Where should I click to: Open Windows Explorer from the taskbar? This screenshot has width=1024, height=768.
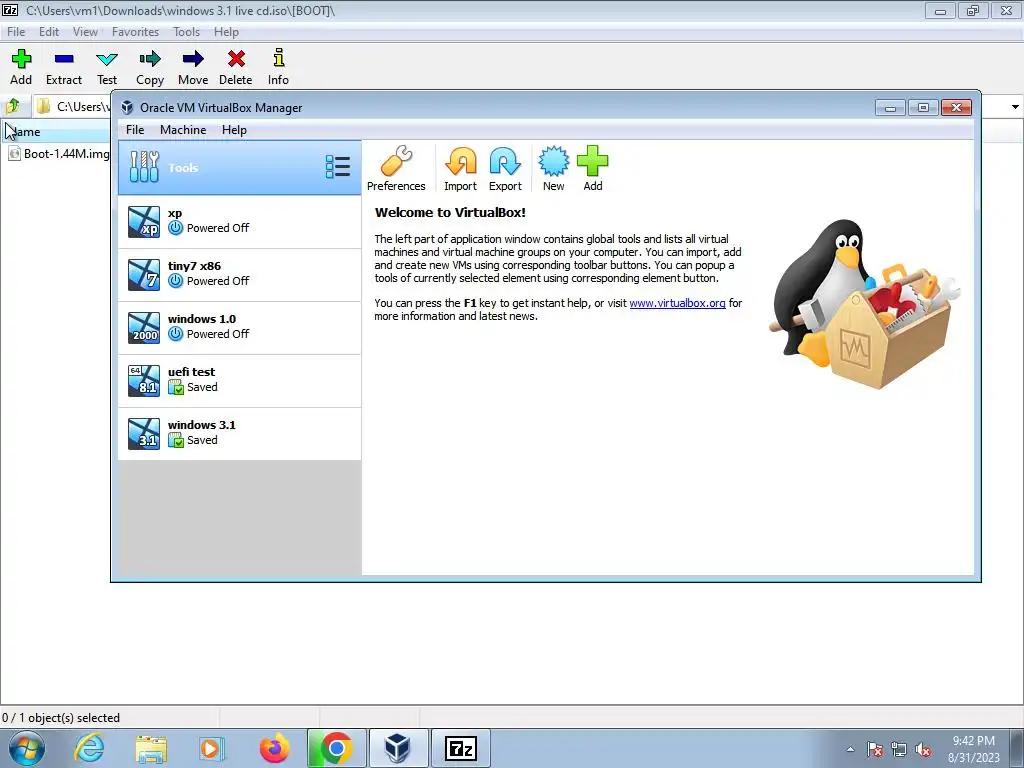click(151, 748)
